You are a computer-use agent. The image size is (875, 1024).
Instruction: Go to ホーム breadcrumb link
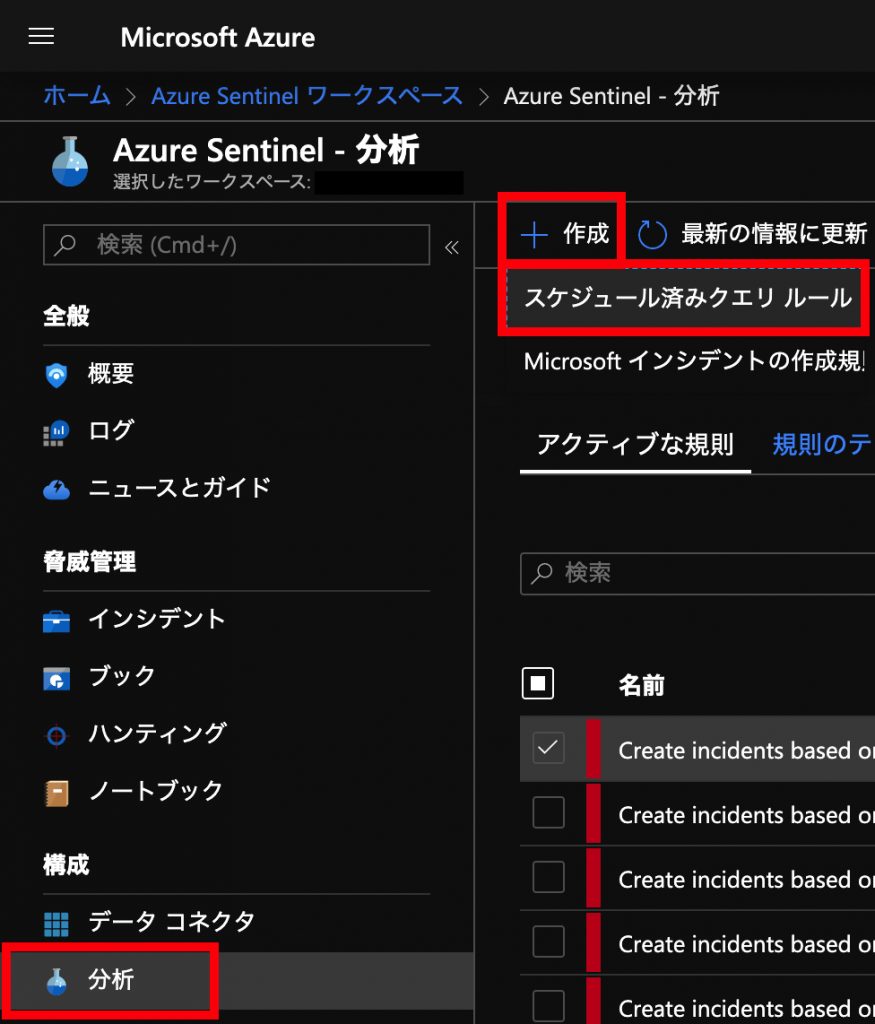[77, 96]
